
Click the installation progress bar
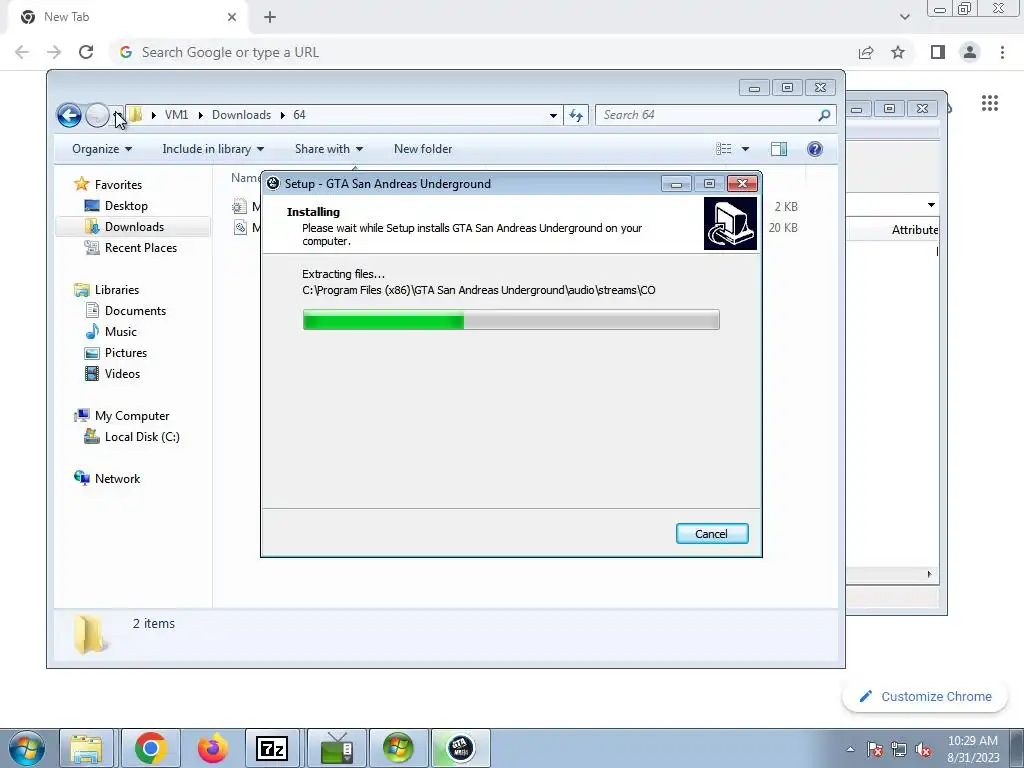pos(511,320)
